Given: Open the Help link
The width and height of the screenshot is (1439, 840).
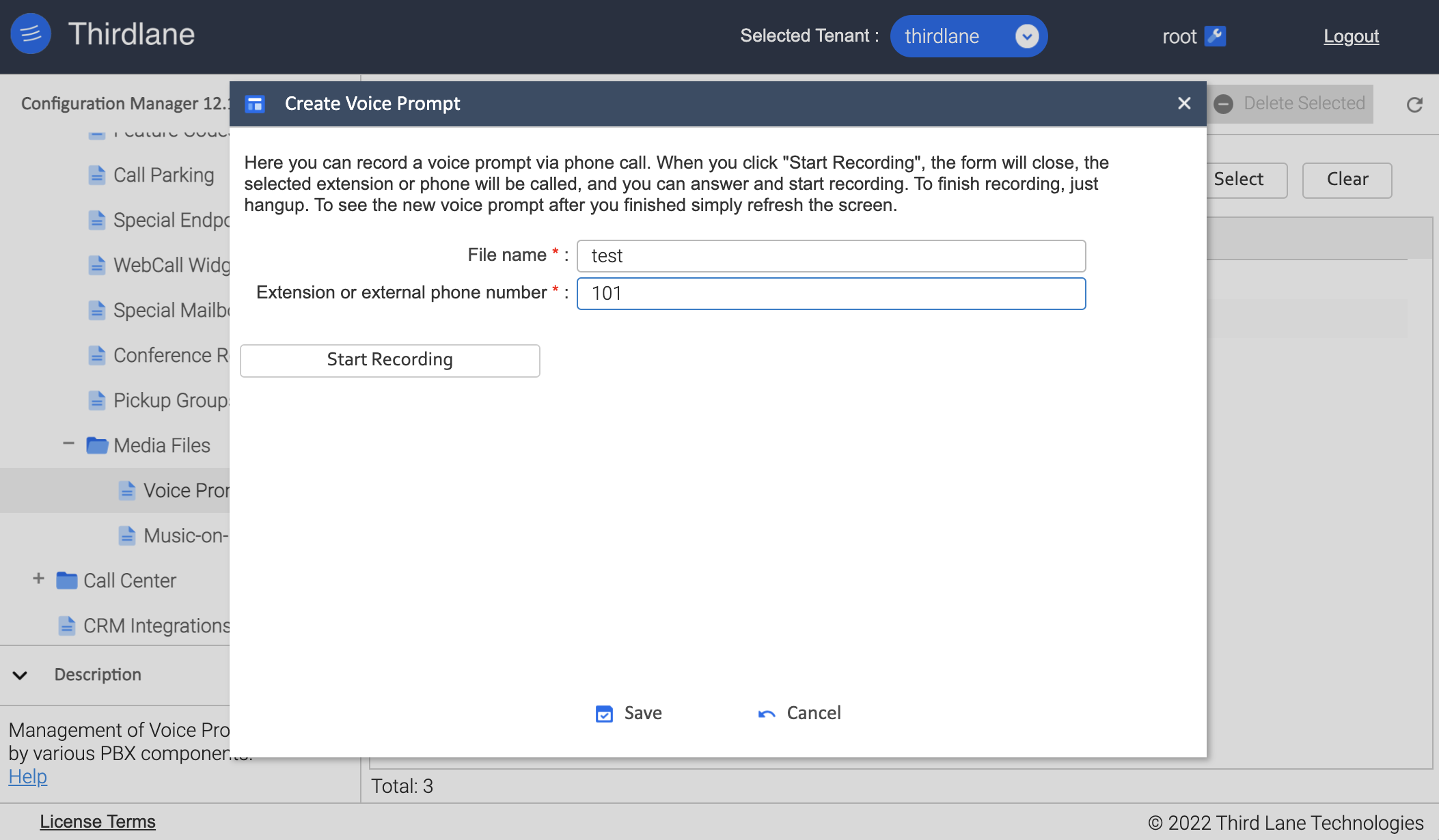Looking at the screenshot, I should (x=28, y=776).
